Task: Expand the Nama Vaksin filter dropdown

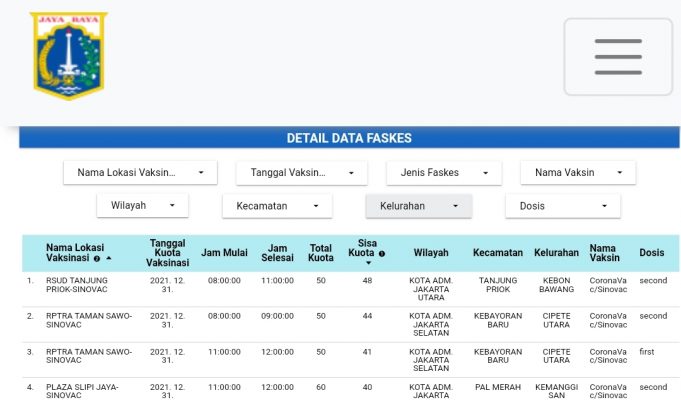Action: [577, 173]
